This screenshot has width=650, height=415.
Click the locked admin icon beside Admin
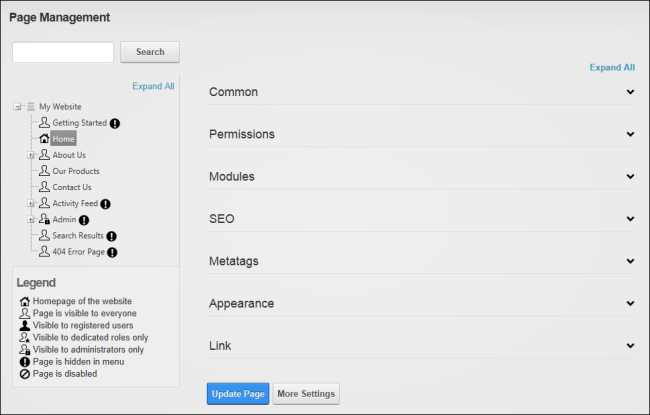coord(44,219)
